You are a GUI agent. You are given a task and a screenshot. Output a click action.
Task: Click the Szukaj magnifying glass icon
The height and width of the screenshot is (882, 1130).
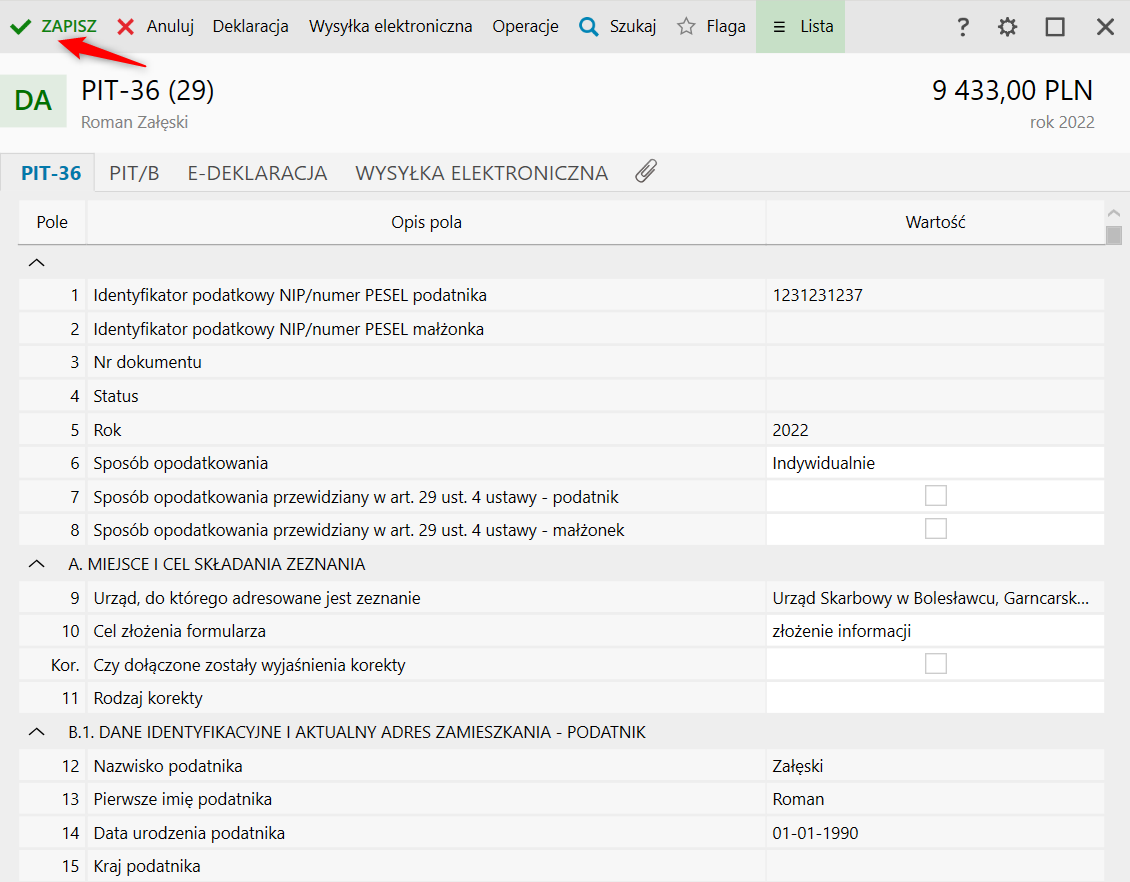click(x=589, y=27)
